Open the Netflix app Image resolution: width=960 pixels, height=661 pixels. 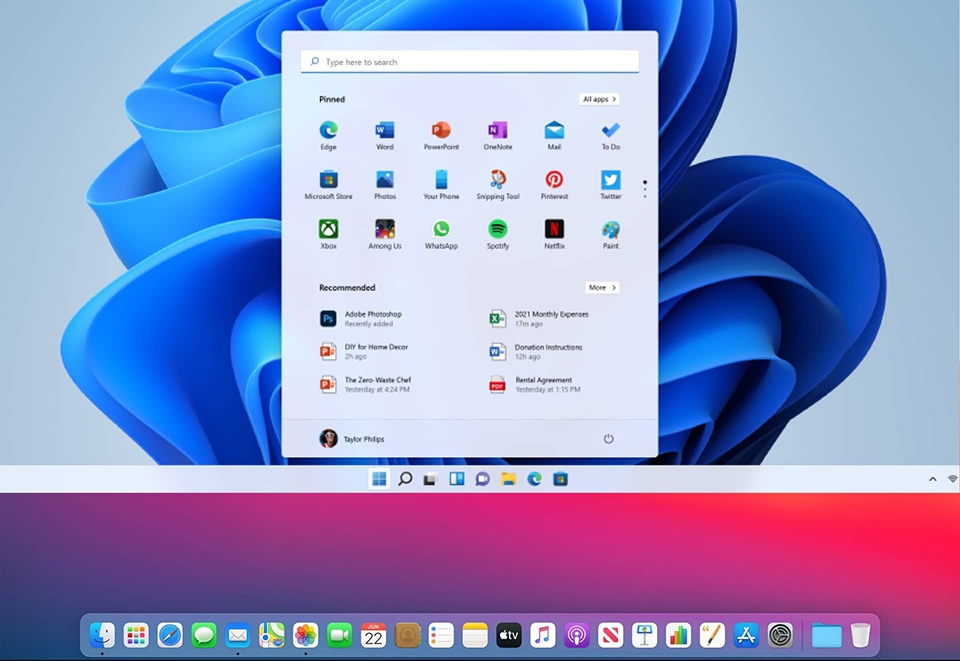coord(553,234)
